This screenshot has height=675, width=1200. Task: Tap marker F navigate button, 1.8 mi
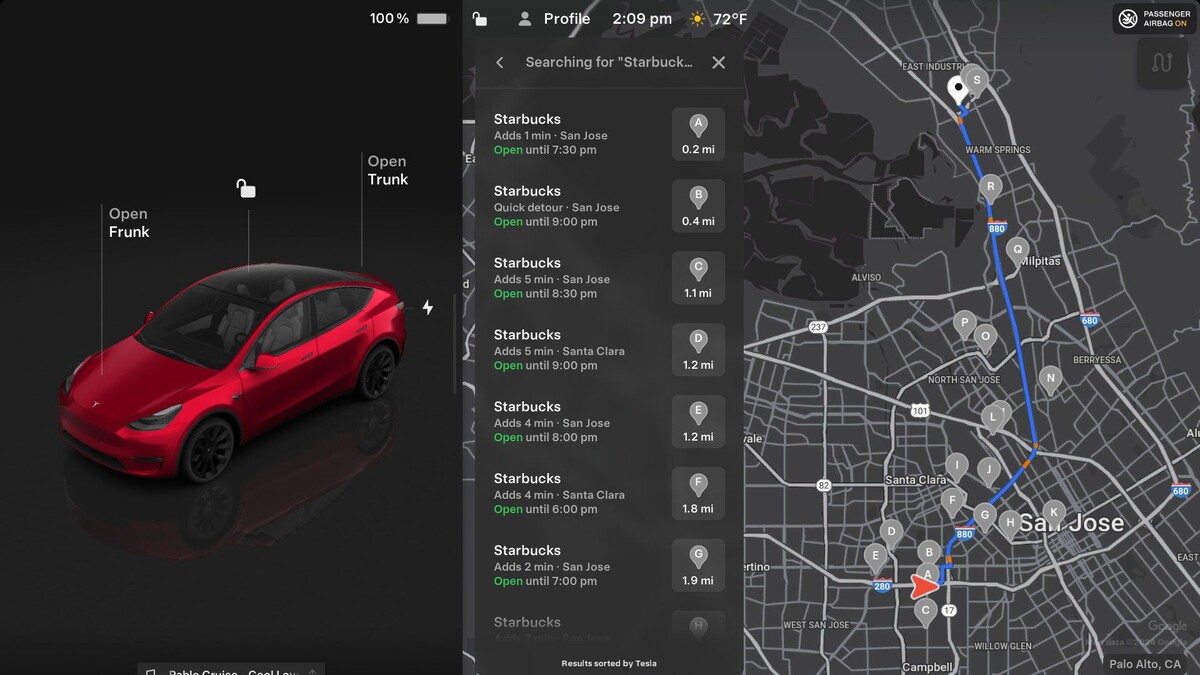(698, 494)
